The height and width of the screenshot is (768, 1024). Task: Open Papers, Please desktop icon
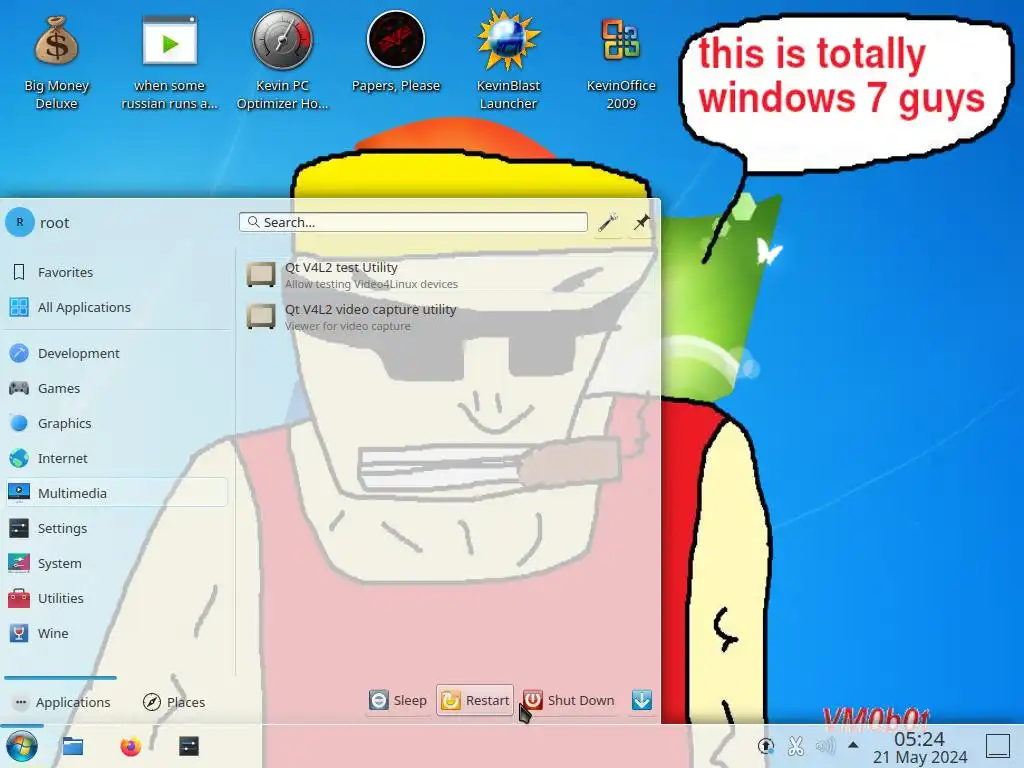pos(396,52)
